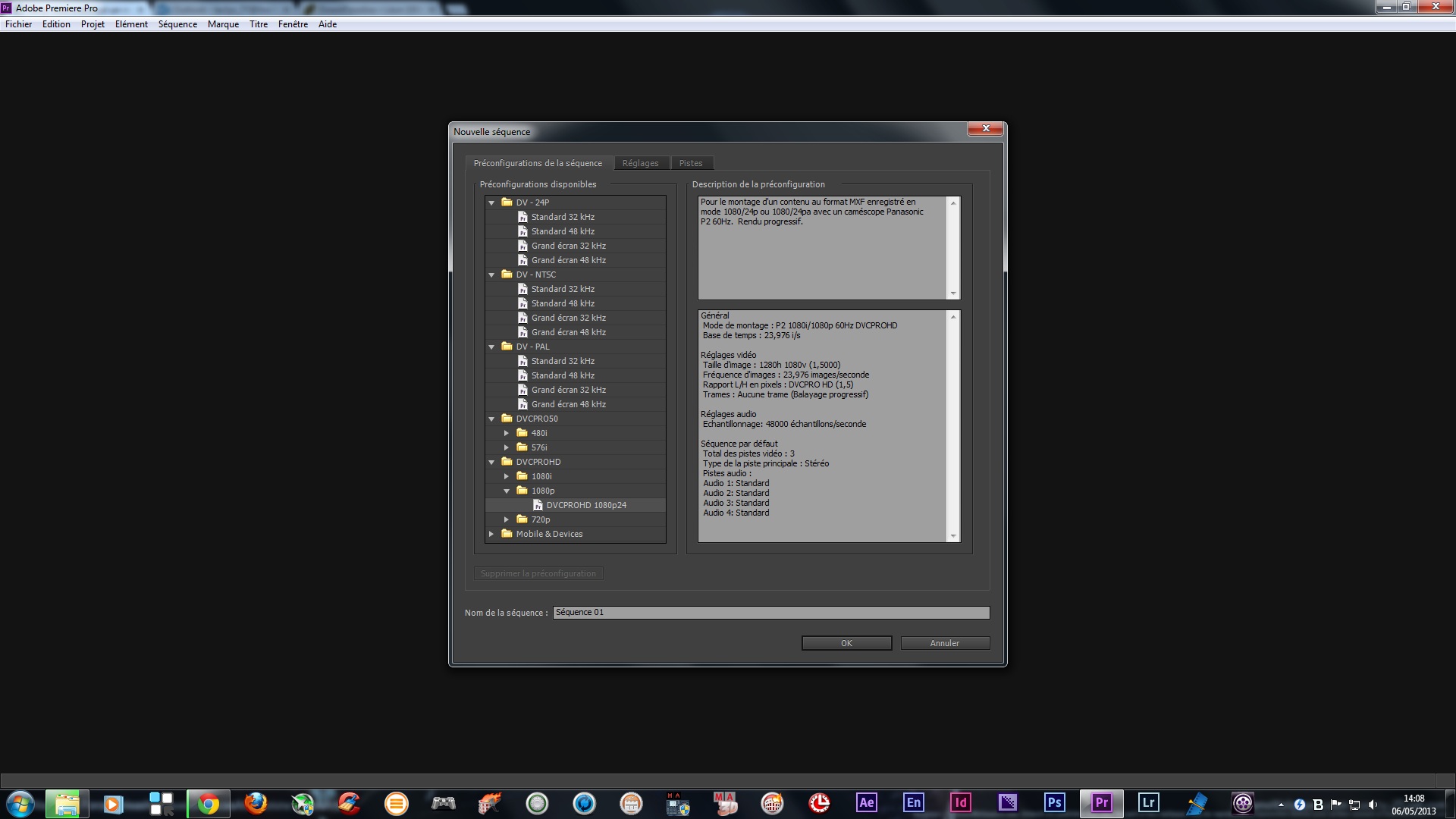Click the preset description scrollbar down arrow
Image resolution: width=1456 pixels, height=819 pixels.
point(953,293)
